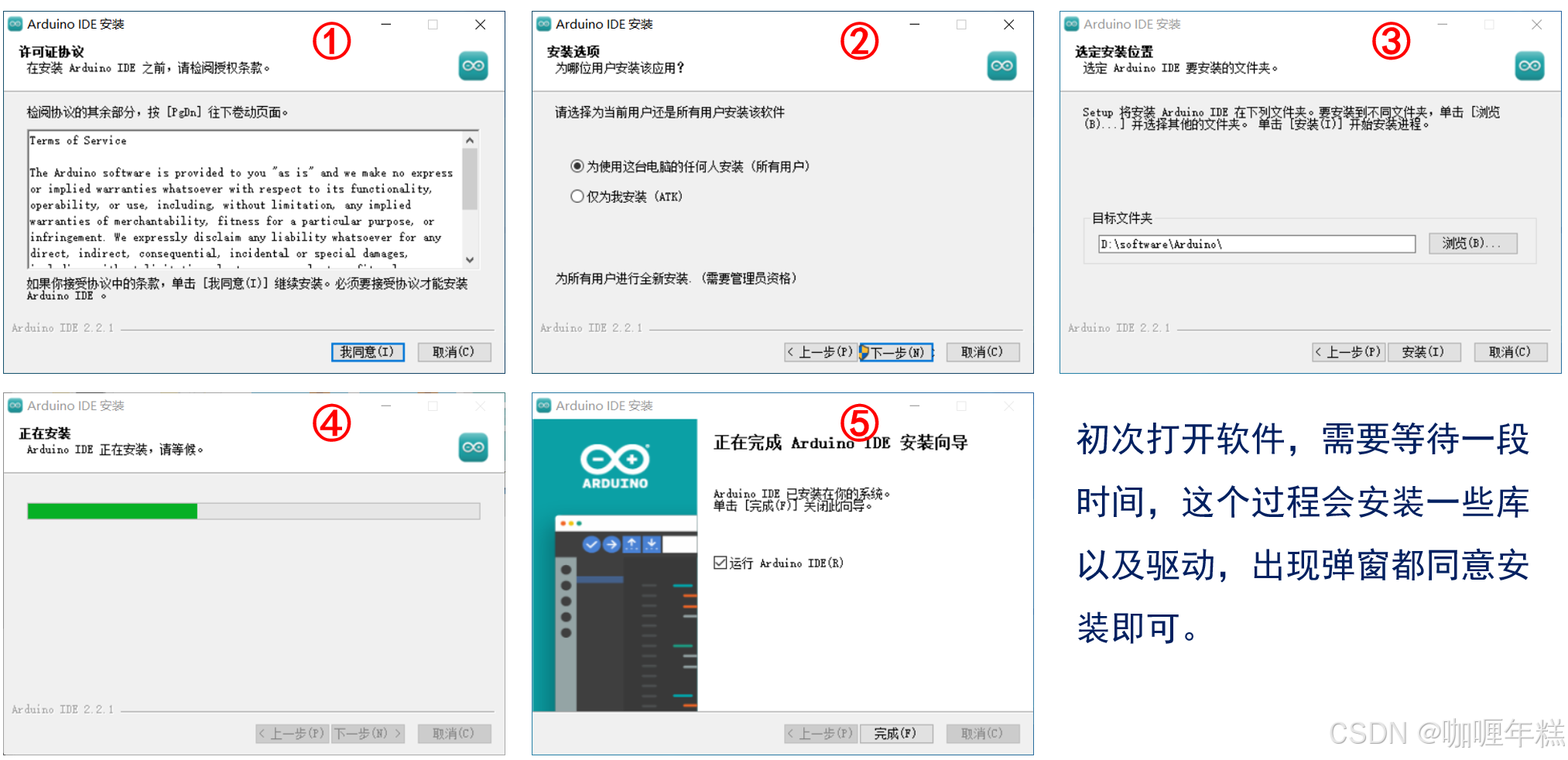1568x760 pixels.
Task: Close the license agreement window
Action: (x=481, y=25)
